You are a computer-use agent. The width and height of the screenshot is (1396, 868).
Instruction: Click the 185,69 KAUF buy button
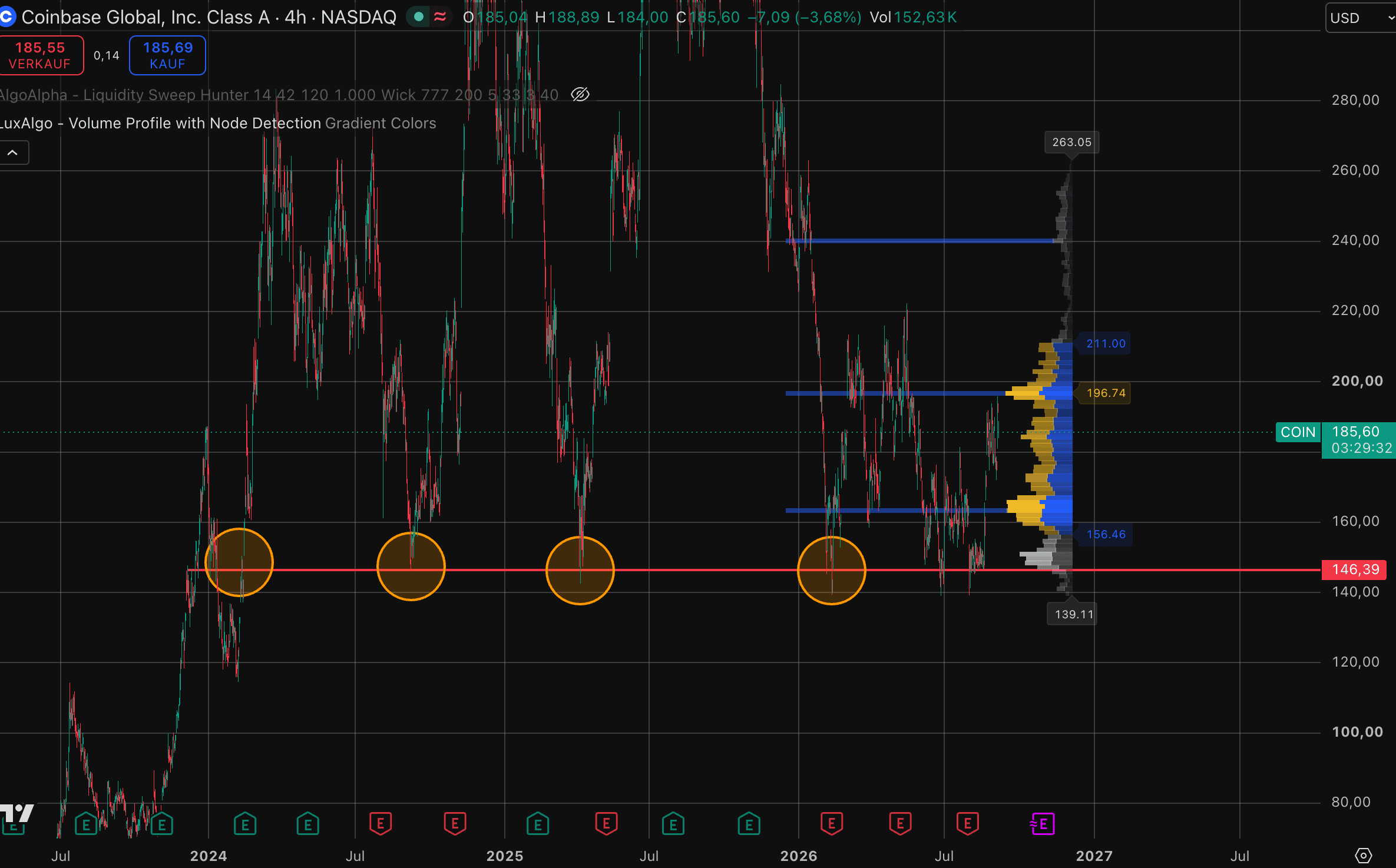pos(167,55)
